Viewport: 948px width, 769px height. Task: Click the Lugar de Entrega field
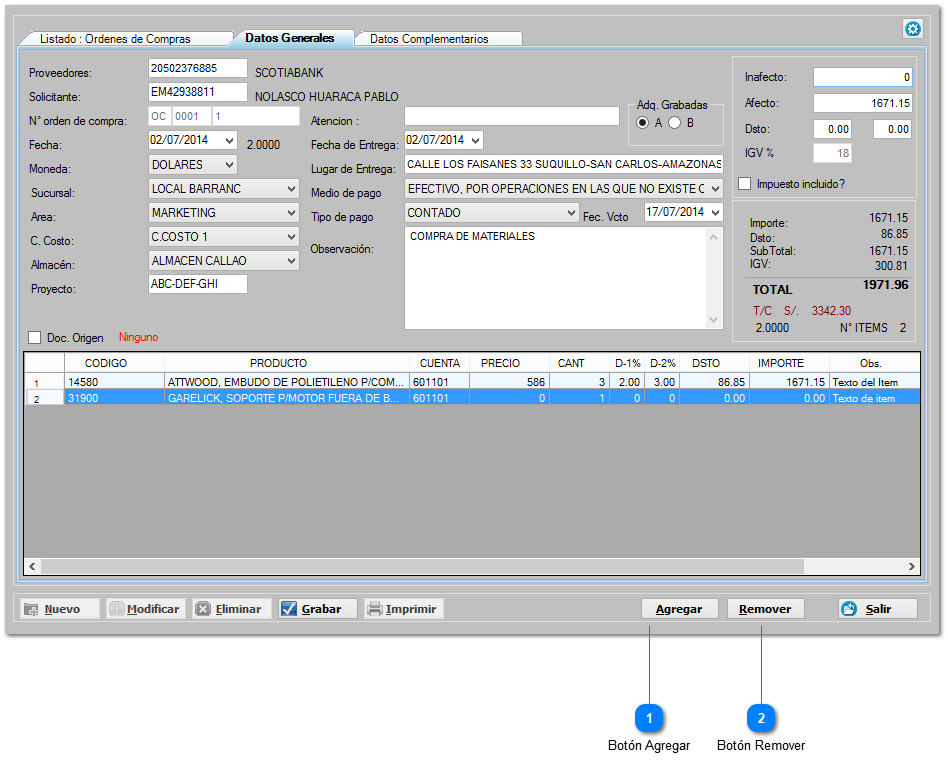[x=563, y=164]
